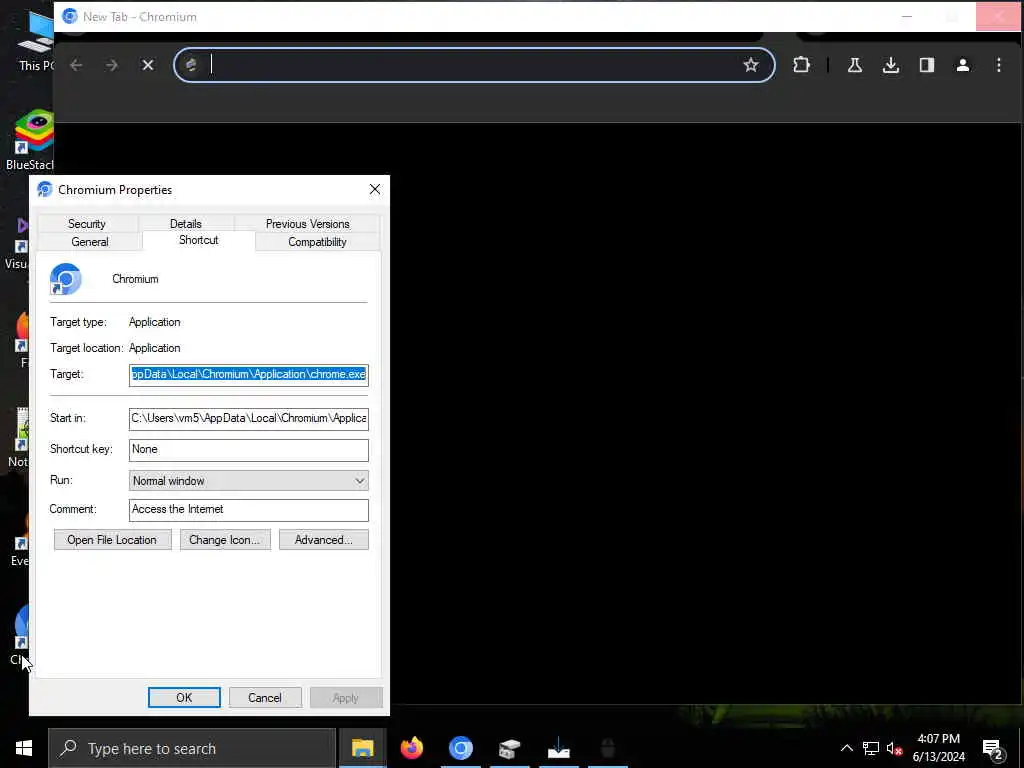Expand the Run Normal window dropdown
Screen dimensions: 1024x768
pos(249,481)
